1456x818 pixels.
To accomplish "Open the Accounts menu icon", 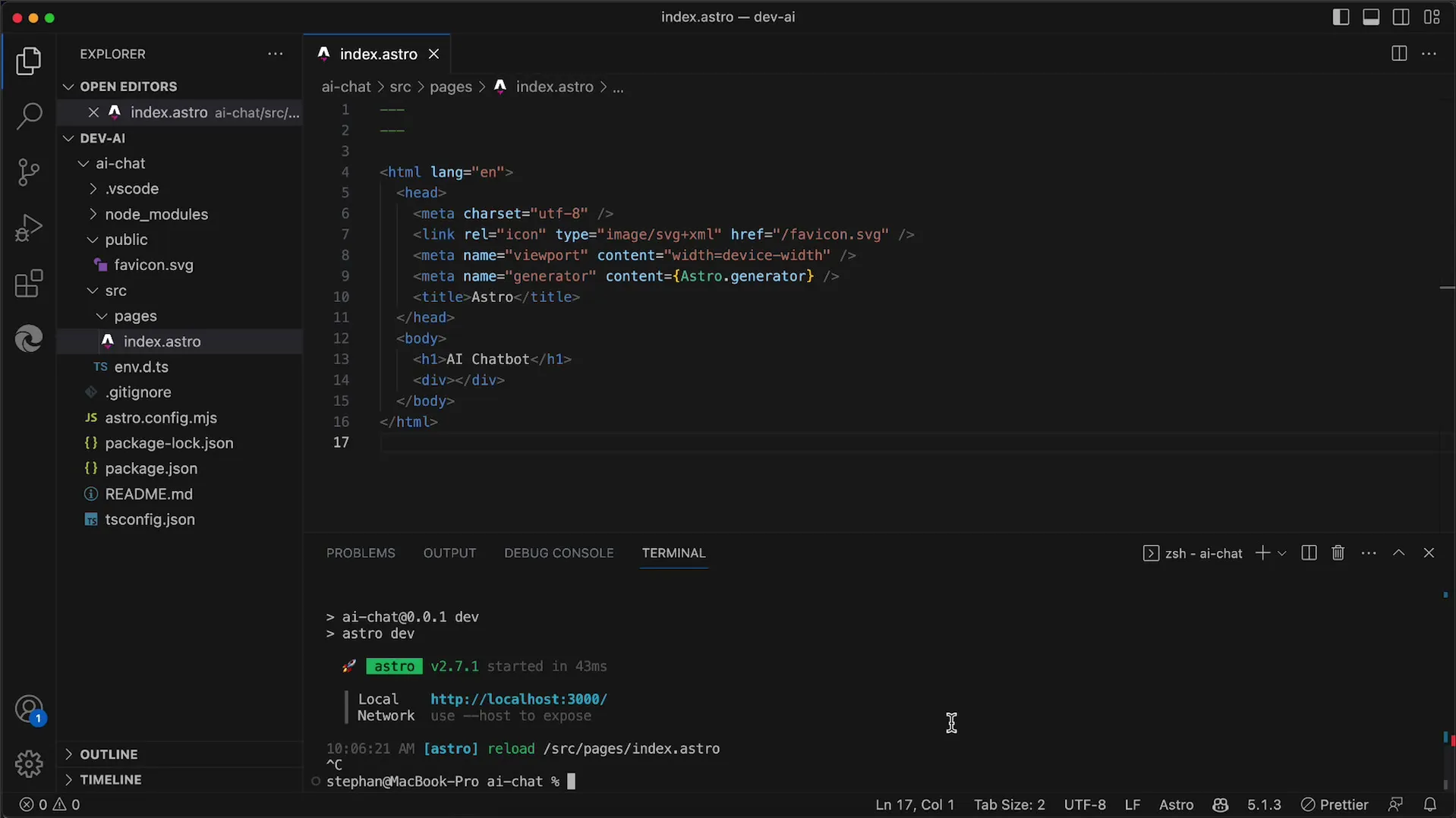I will point(28,710).
